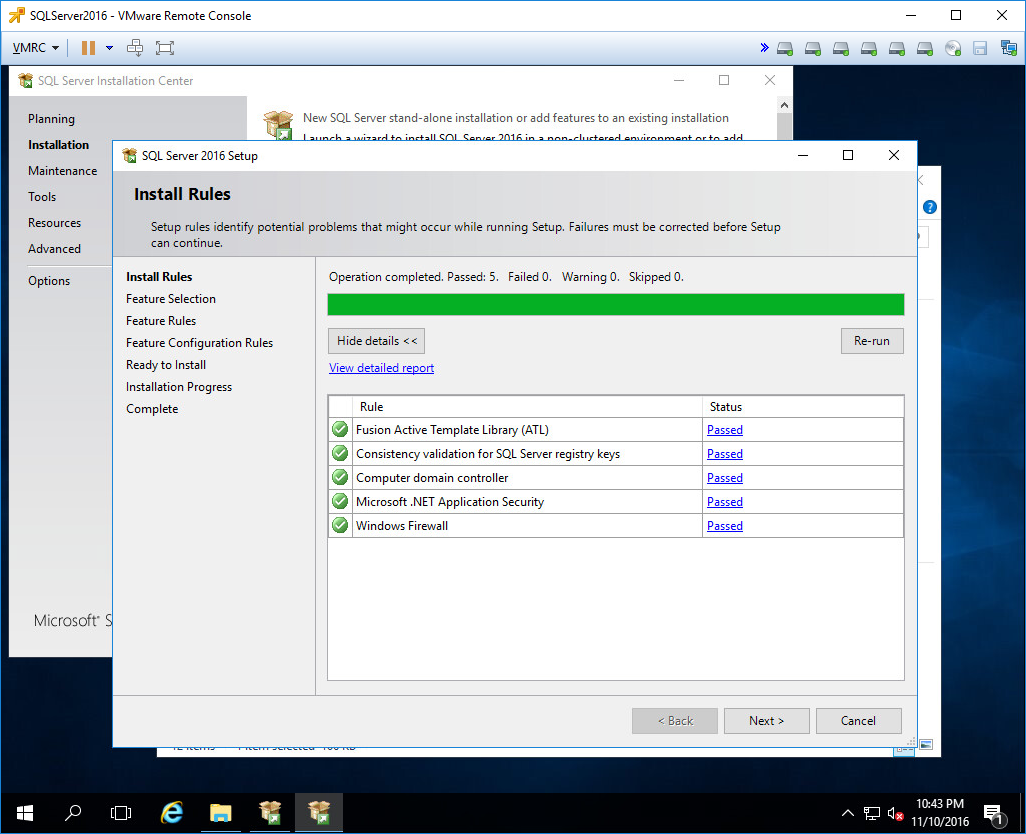Open Action Center notifications icon

[993, 814]
